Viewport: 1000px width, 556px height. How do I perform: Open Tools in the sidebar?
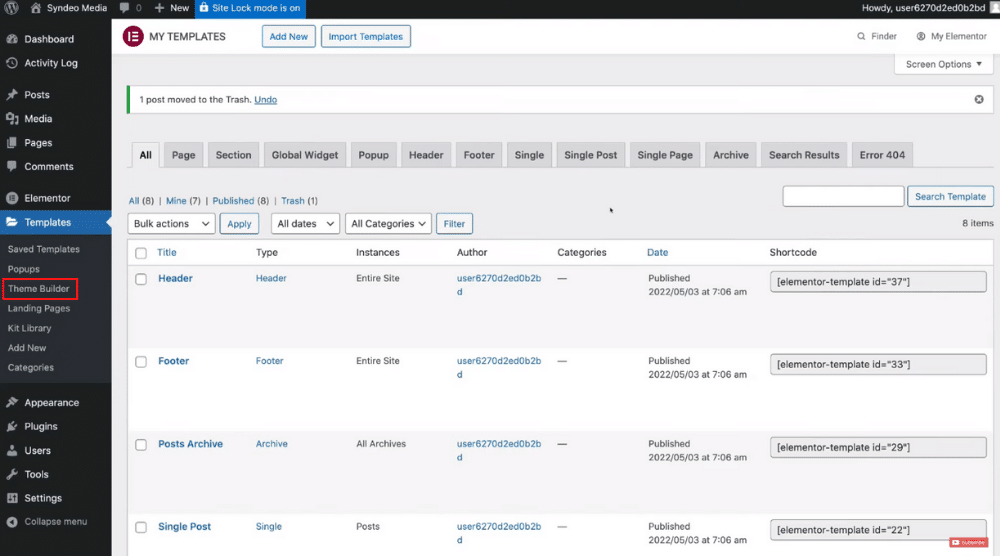click(36, 474)
